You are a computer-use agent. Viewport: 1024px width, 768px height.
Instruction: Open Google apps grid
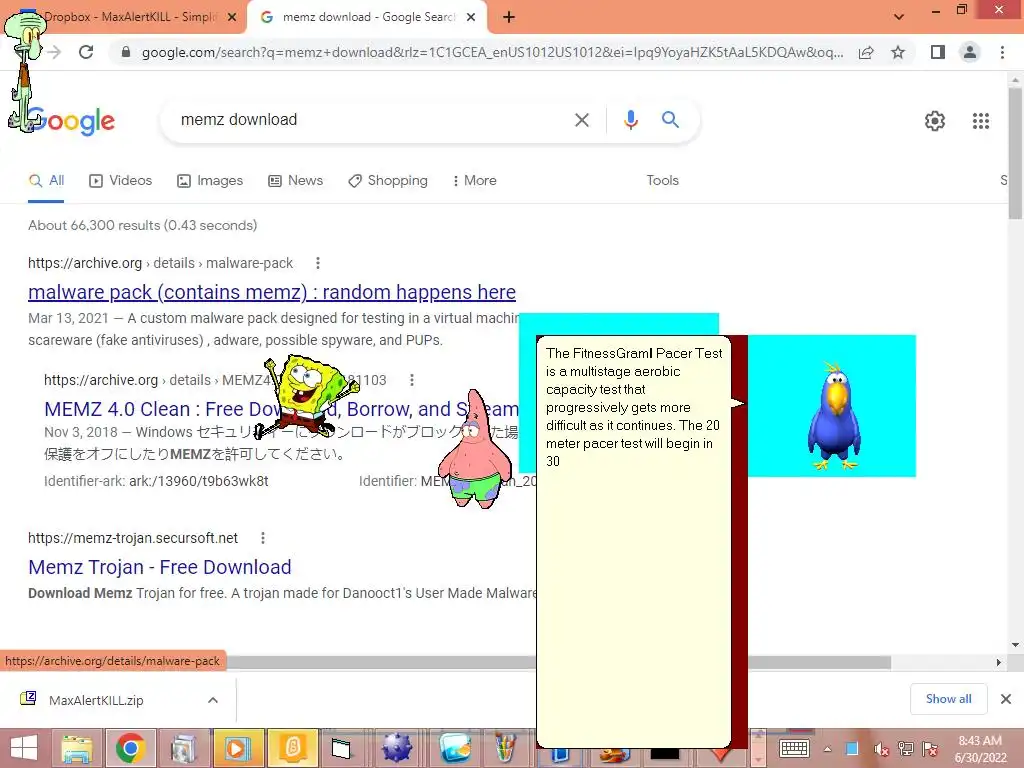tap(980, 121)
